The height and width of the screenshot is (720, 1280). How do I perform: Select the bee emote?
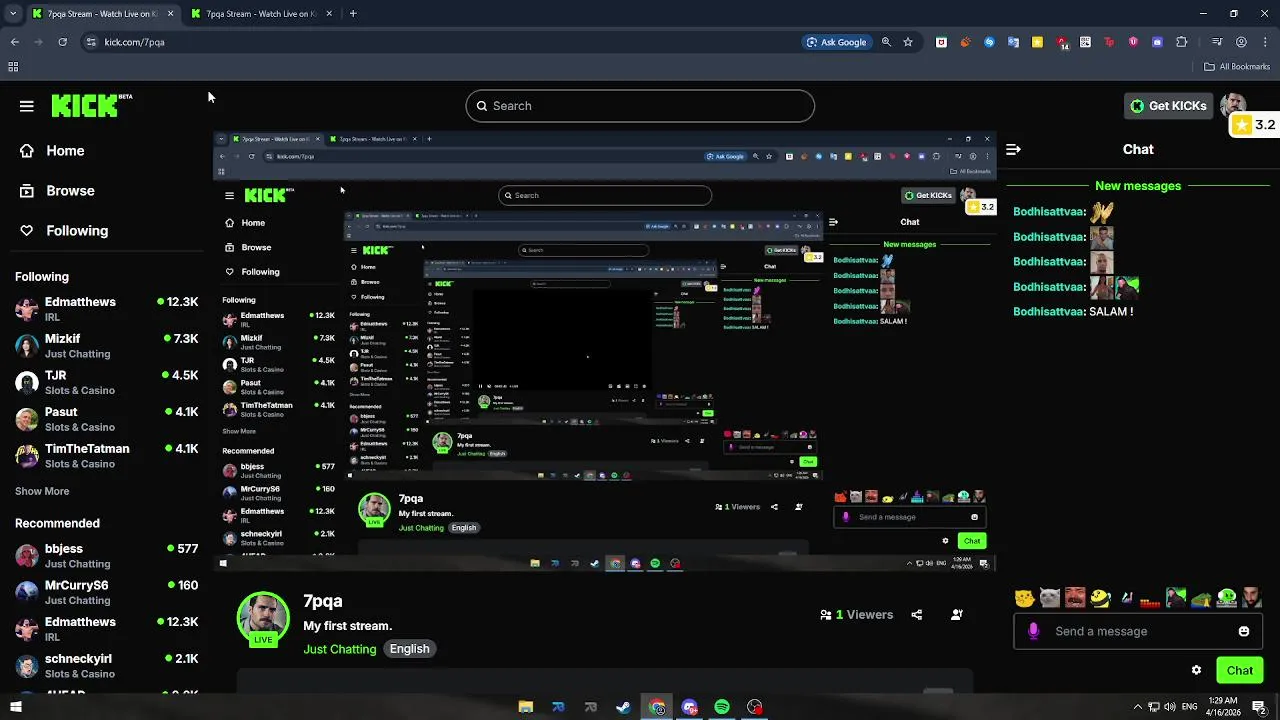point(1100,598)
